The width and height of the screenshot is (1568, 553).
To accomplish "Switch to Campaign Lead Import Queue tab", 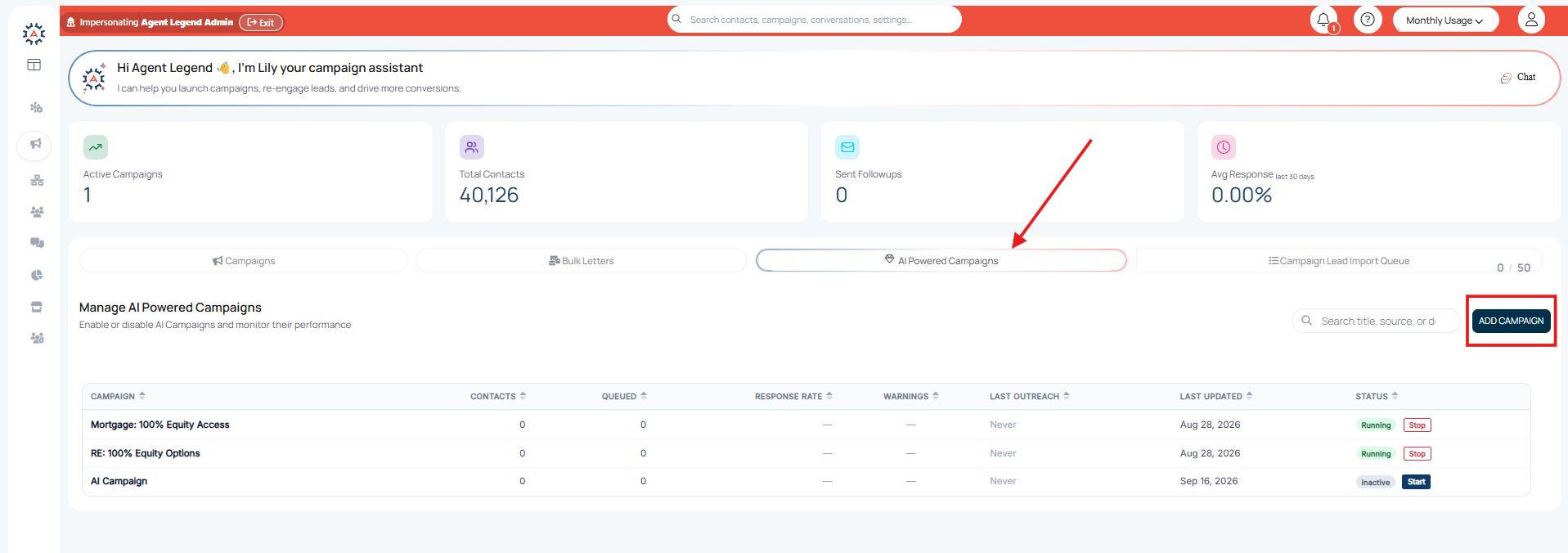I will coord(1339,261).
